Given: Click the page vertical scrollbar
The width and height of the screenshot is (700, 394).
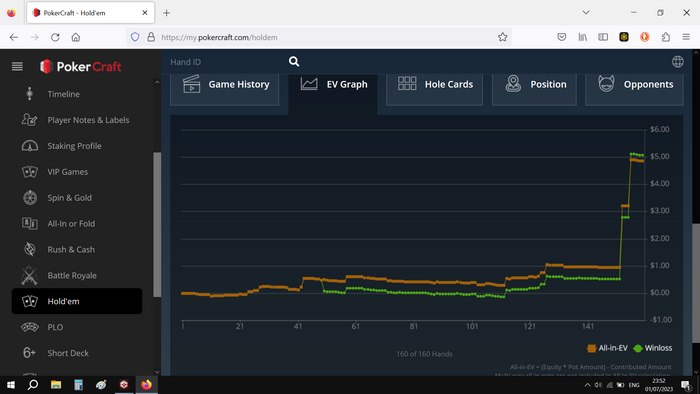Looking at the screenshot, I should coord(696,283).
